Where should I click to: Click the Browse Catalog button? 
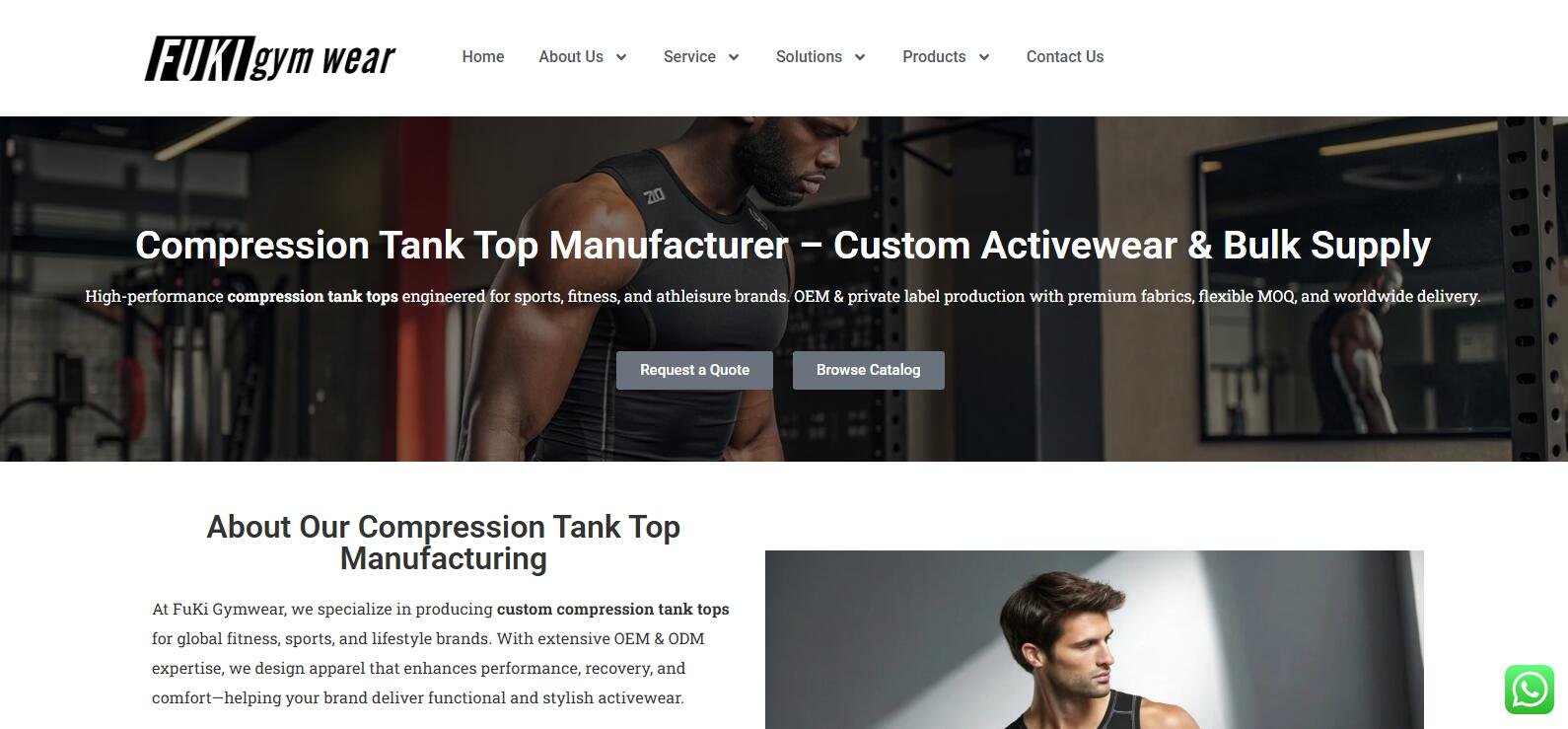pyautogui.click(x=869, y=370)
